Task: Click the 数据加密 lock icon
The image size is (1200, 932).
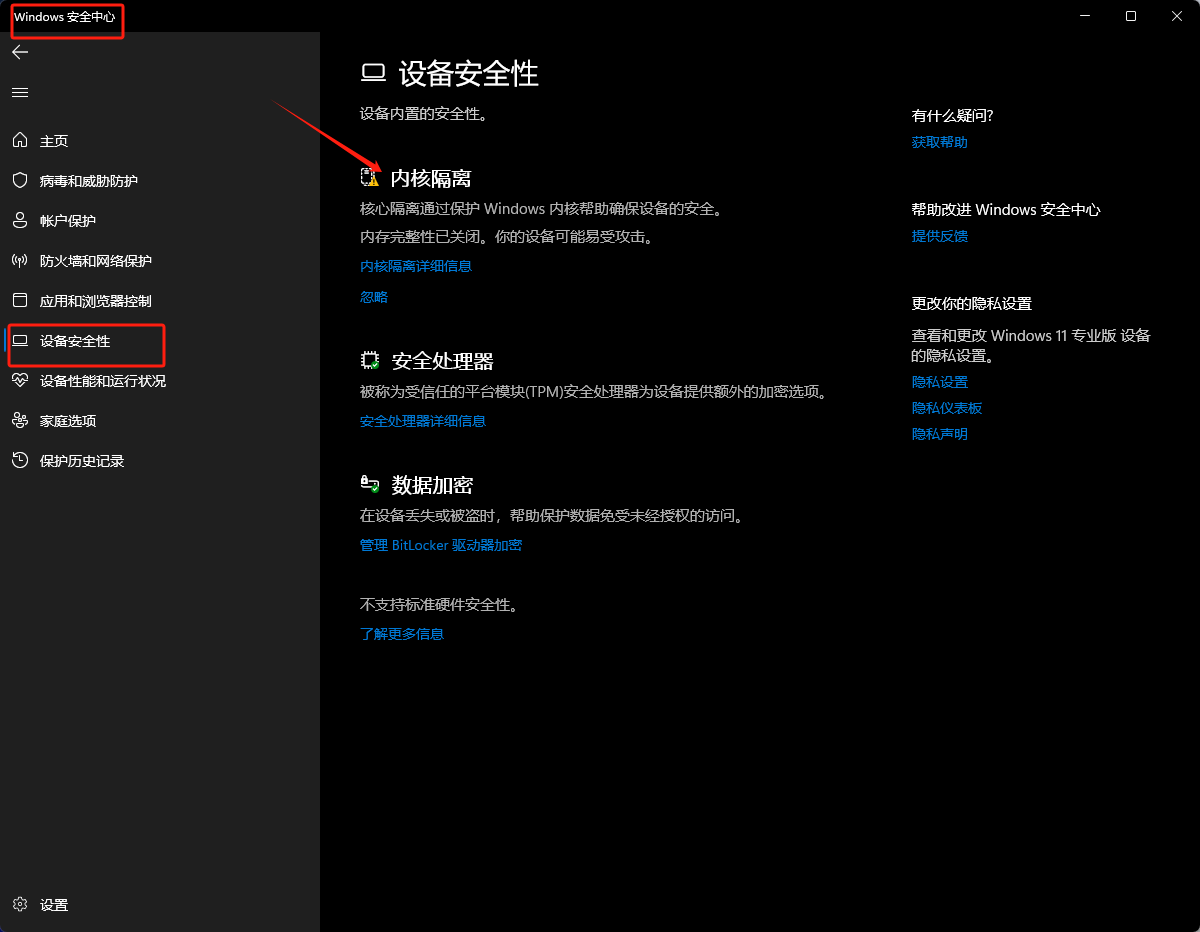Action: (x=370, y=485)
